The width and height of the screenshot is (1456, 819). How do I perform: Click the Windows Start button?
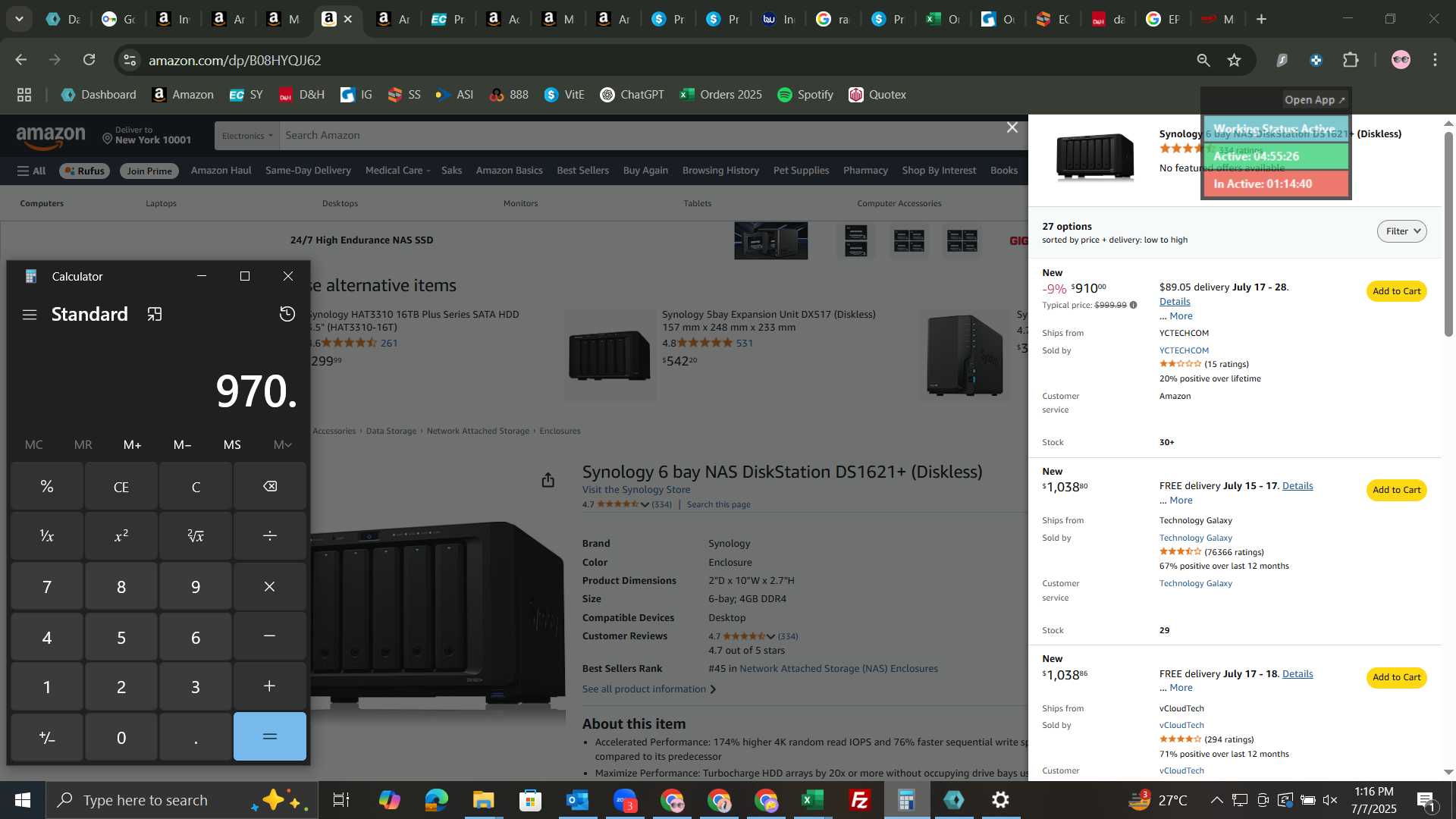pyautogui.click(x=22, y=800)
